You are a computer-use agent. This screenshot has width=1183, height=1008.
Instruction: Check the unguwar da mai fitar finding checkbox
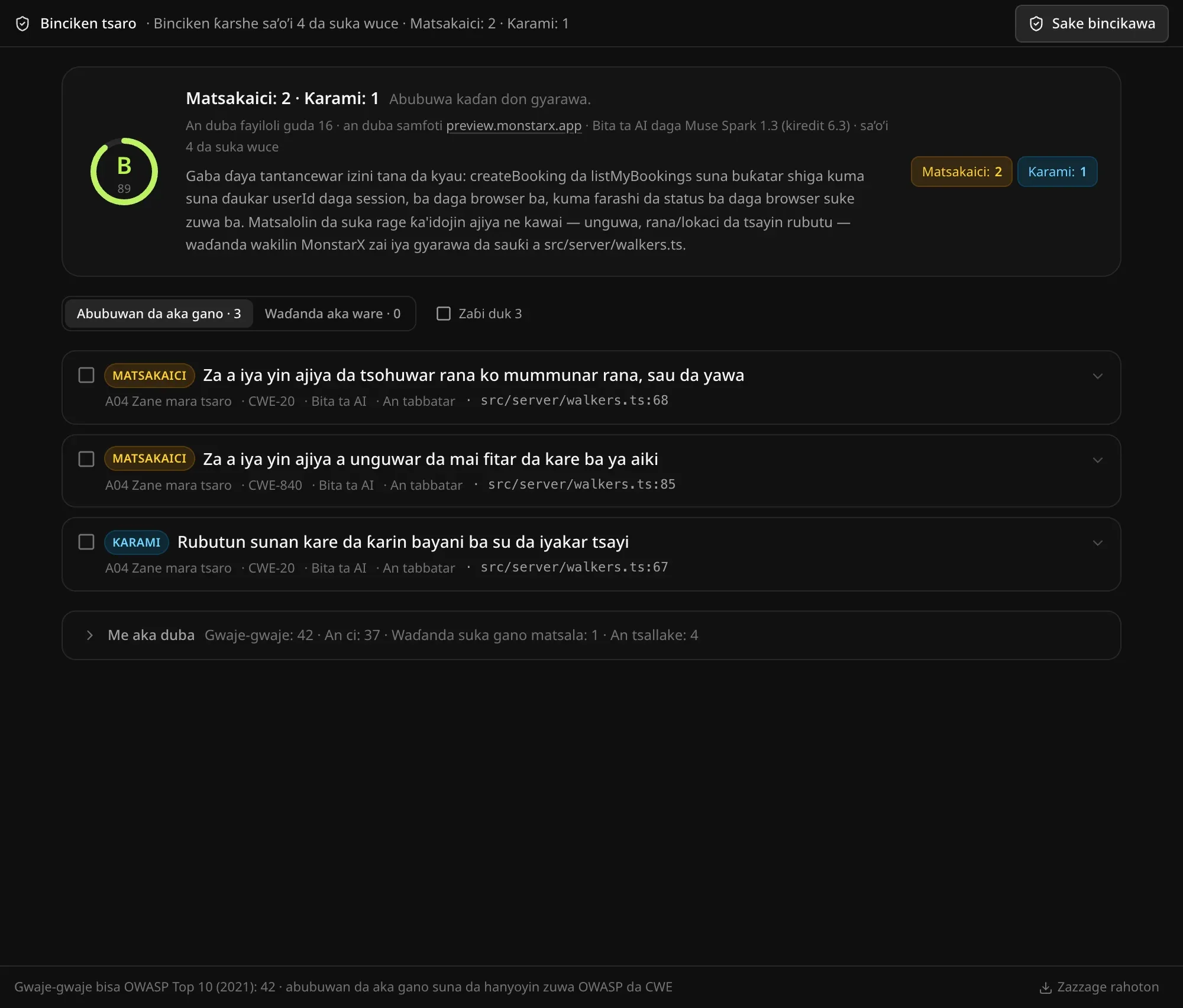[x=86, y=459]
